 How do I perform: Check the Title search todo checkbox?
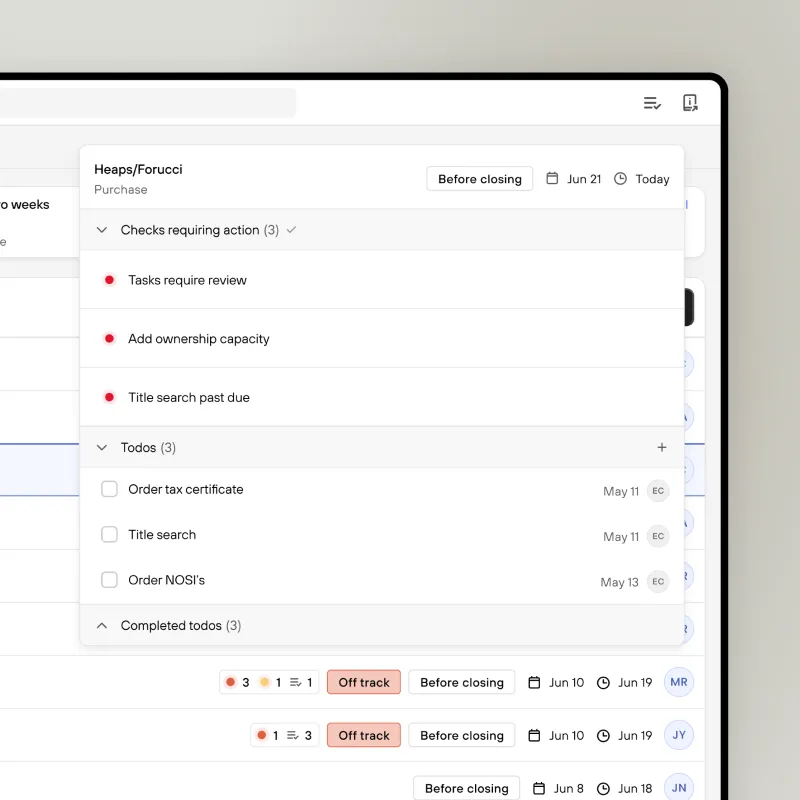coord(109,535)
